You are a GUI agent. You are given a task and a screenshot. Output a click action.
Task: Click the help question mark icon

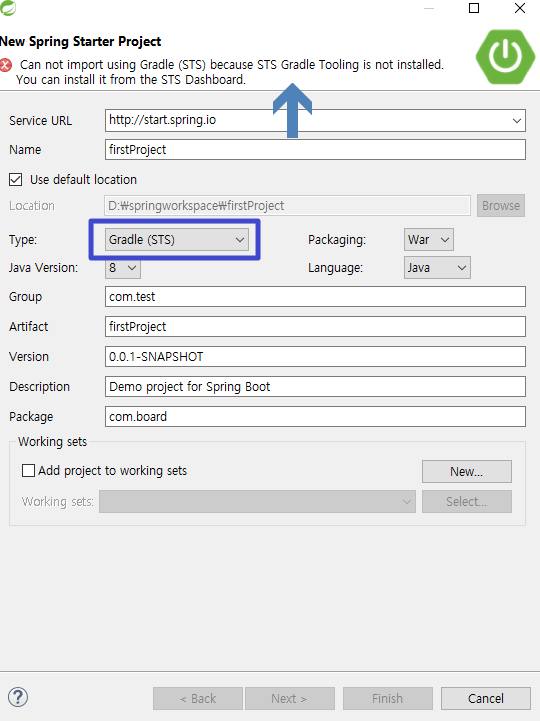pyautogui.click(x=18, y=697)
